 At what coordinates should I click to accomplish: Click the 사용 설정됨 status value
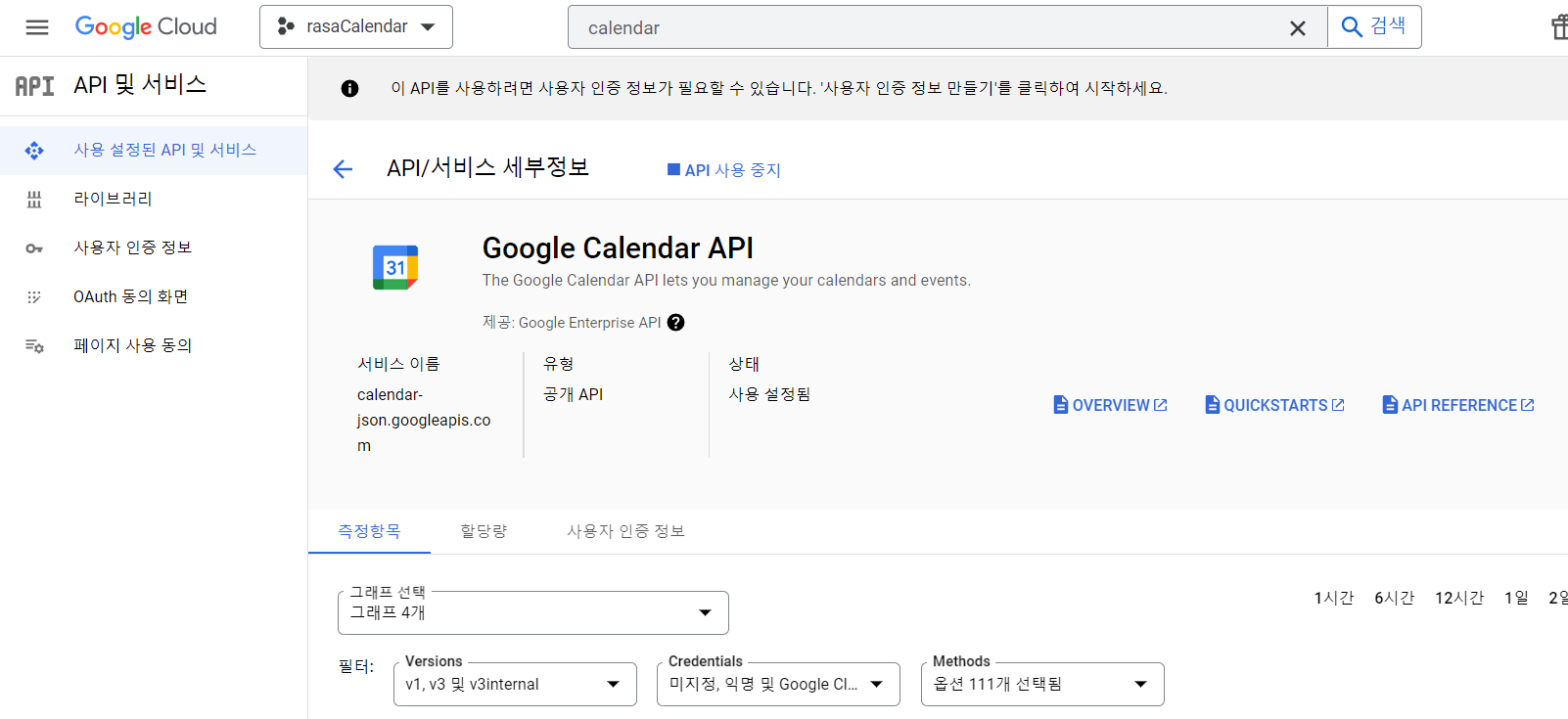coord(769,394)
